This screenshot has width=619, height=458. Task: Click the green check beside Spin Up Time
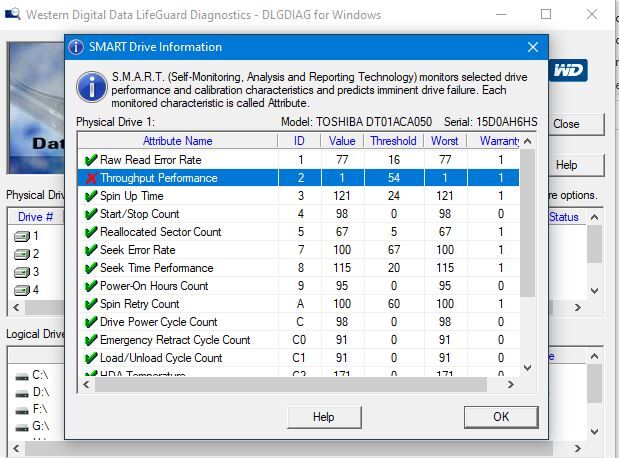tap(91, 196)
